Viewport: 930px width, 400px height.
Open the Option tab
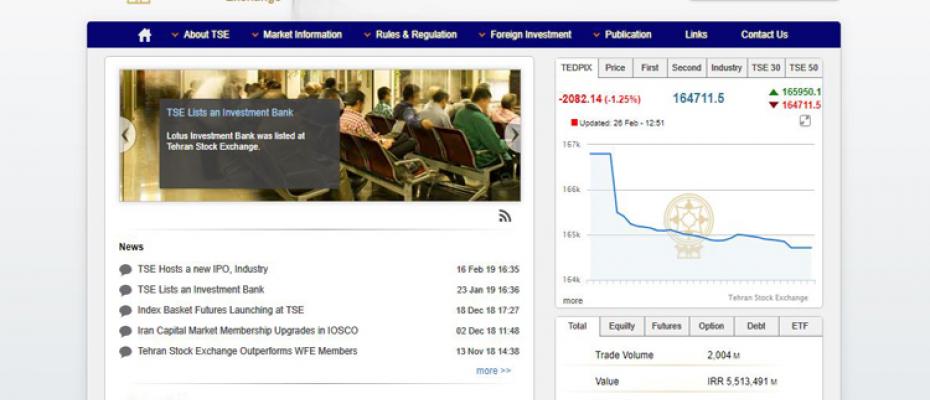pyautogui.click(x=711, y=326)
